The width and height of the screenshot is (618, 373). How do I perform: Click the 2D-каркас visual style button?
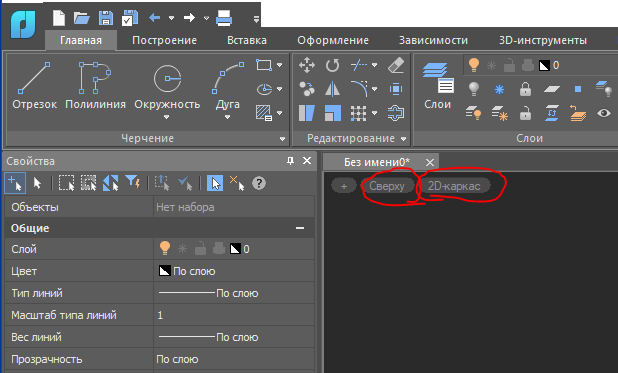[454, 186]
